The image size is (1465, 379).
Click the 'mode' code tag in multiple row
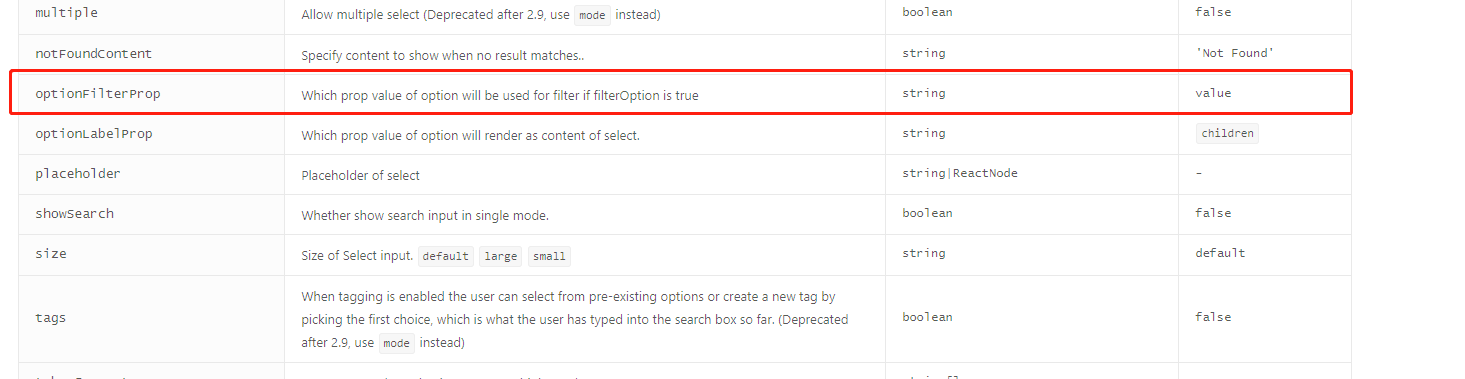(592, 16)
